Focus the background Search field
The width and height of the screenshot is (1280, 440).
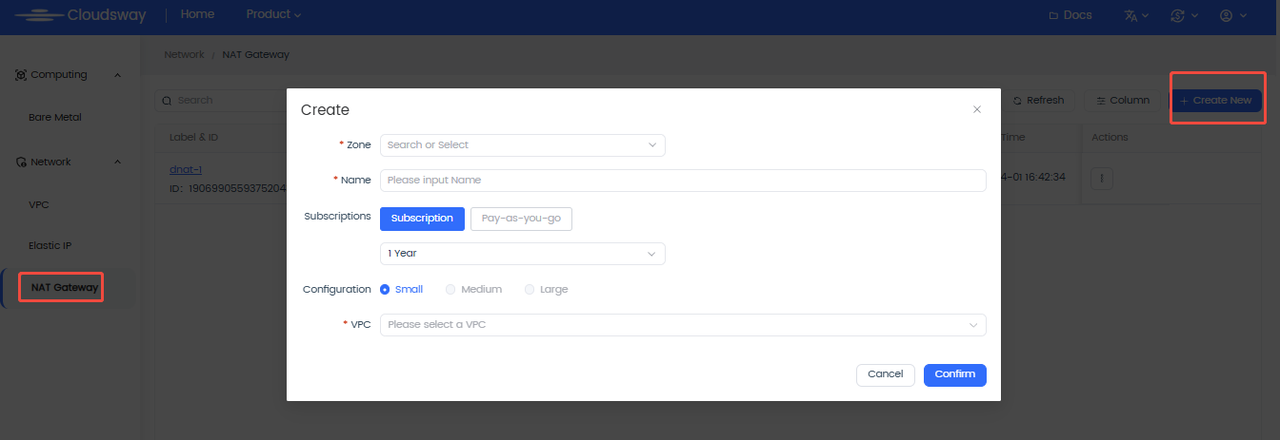click(222, 100)
